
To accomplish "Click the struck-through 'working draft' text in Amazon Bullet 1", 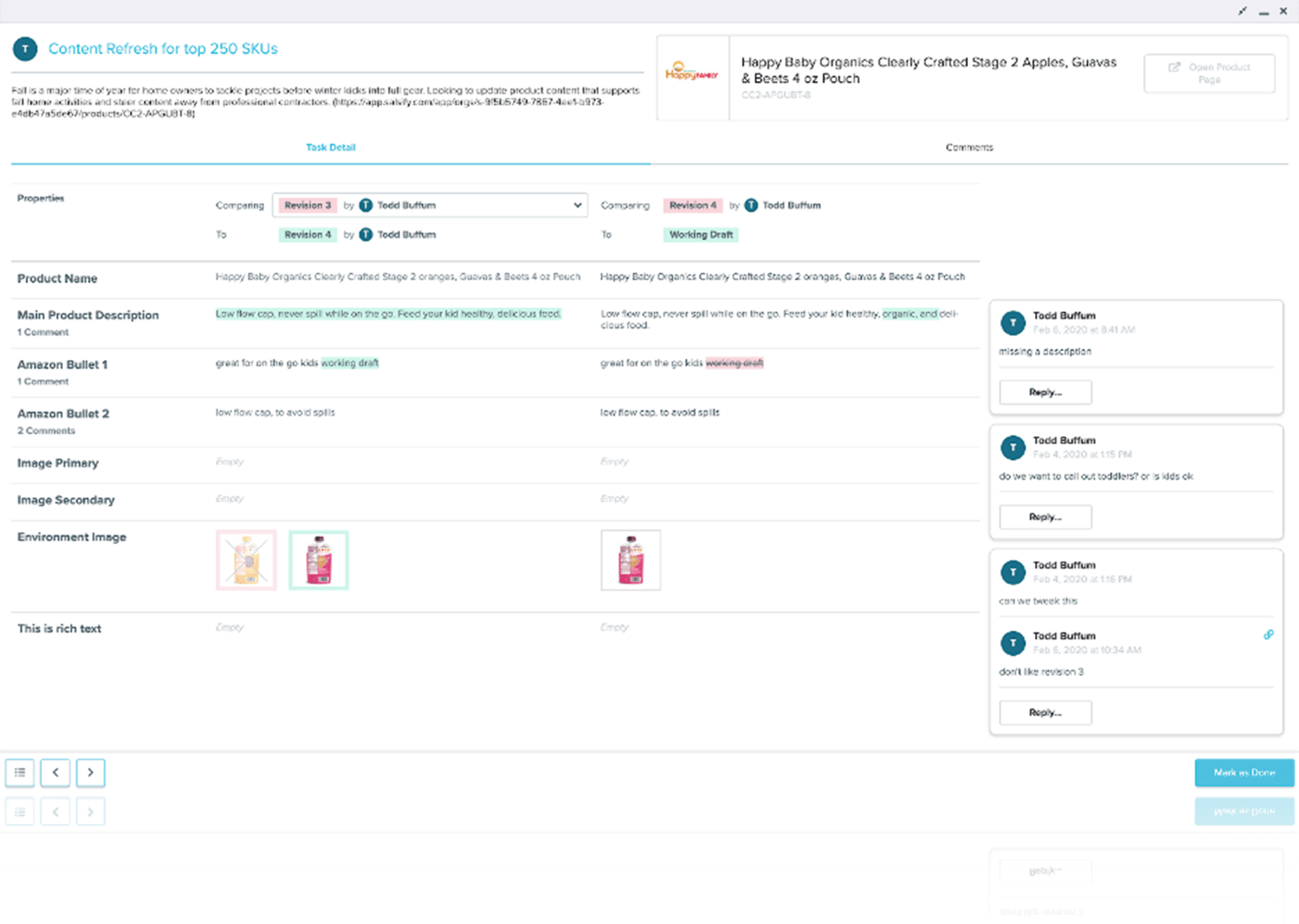I will [735, 363].
